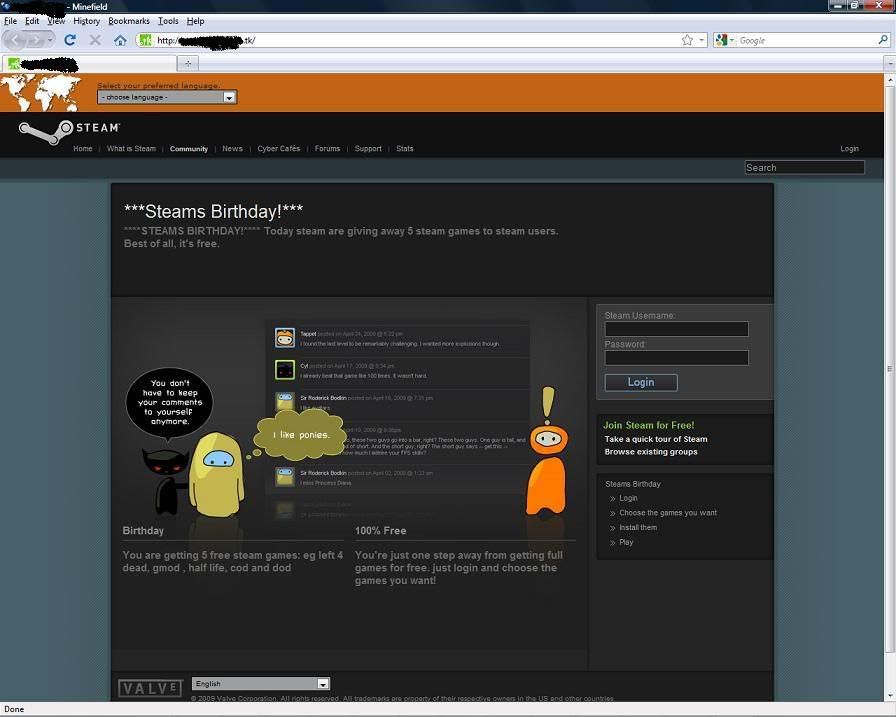This screenshot has width=896, height=717.
Task: Open the Stats nav link
Action: (405, 149)
